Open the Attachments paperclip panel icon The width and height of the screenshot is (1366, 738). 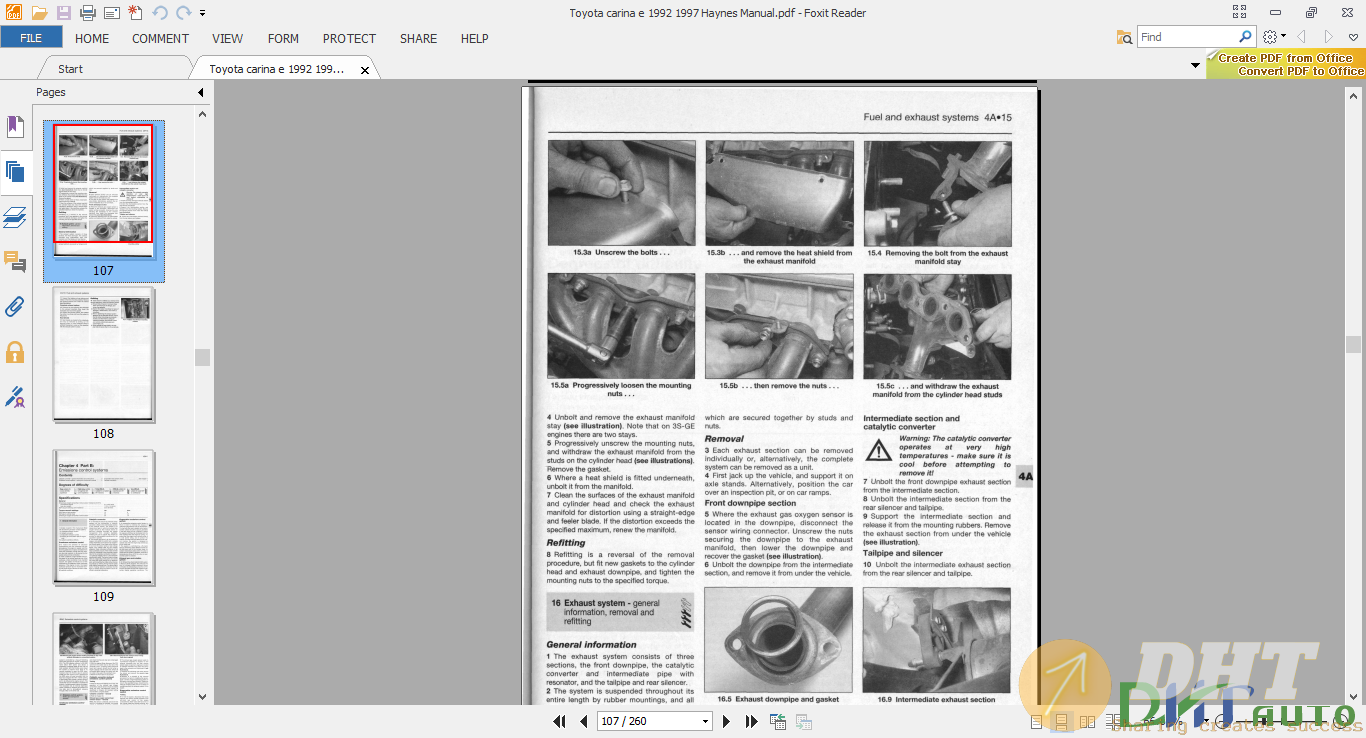click(15, 306)
